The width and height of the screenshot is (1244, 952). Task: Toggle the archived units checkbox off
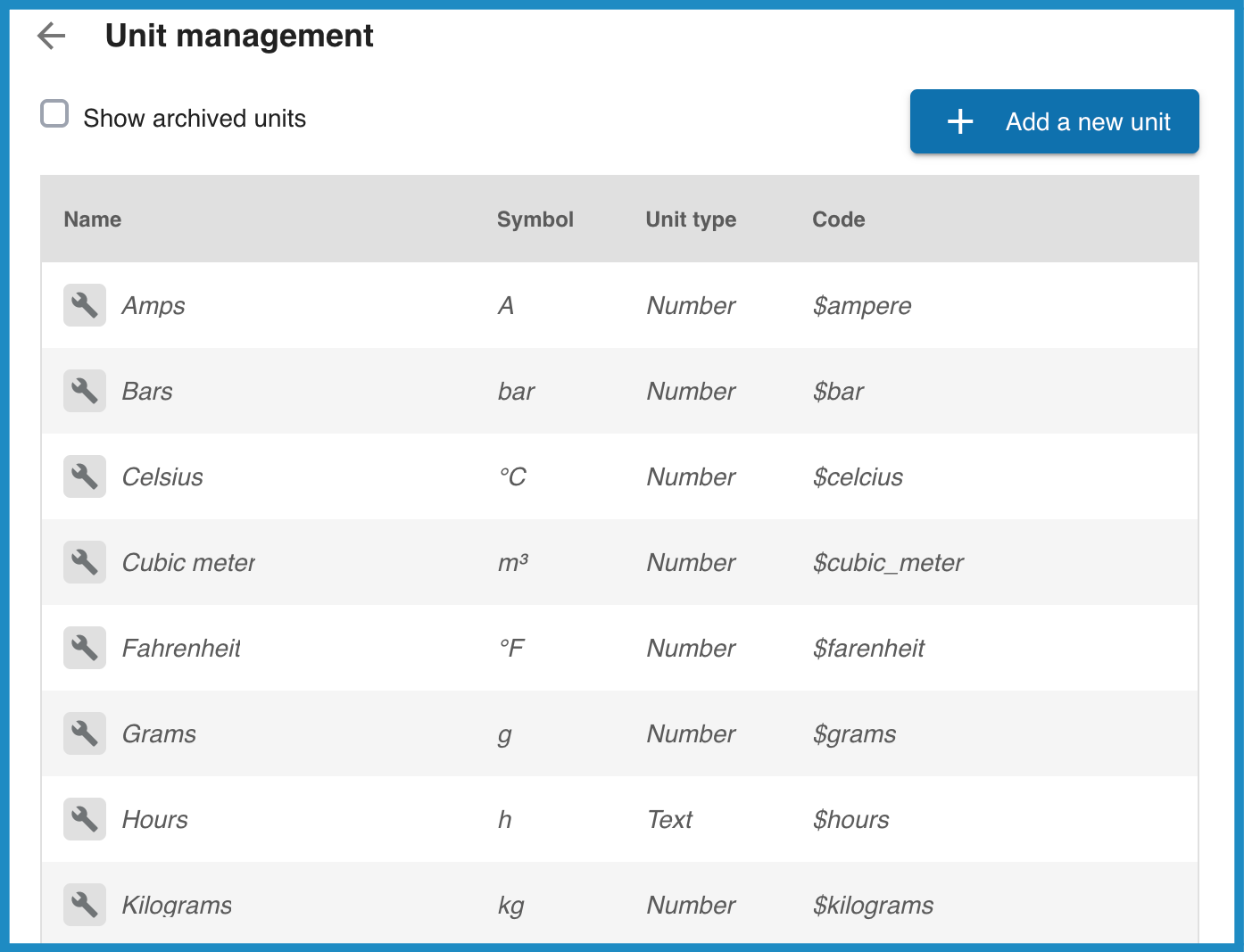pos(54,113)
